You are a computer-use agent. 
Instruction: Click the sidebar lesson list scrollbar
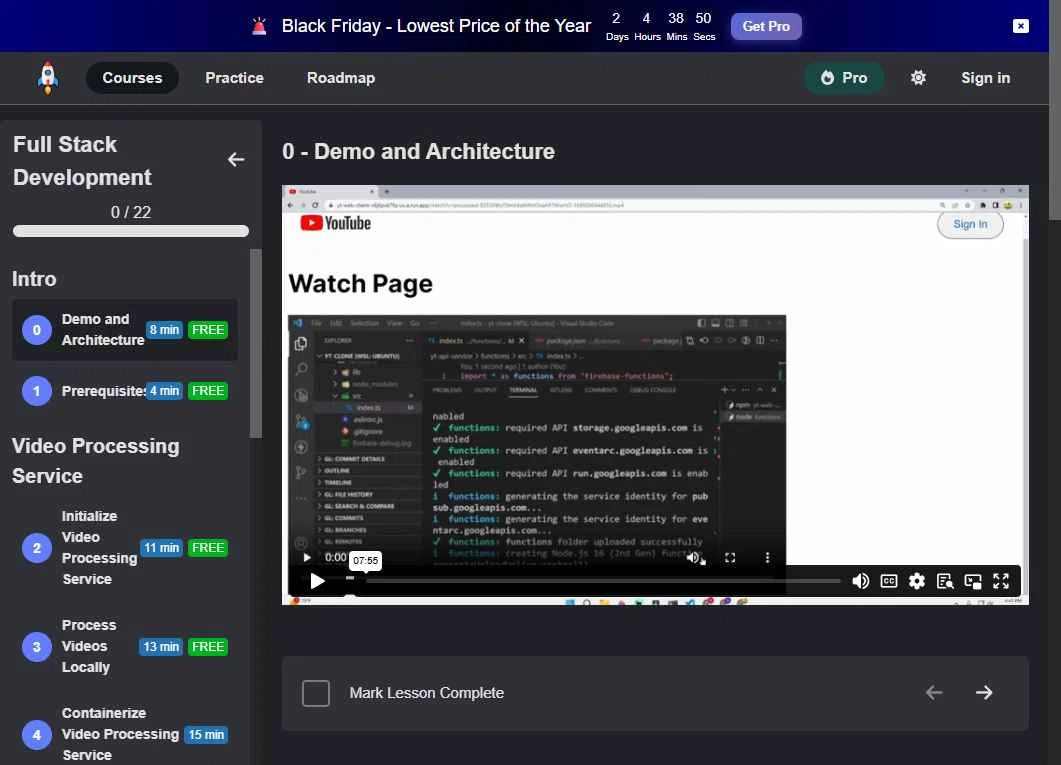point(255,344)
